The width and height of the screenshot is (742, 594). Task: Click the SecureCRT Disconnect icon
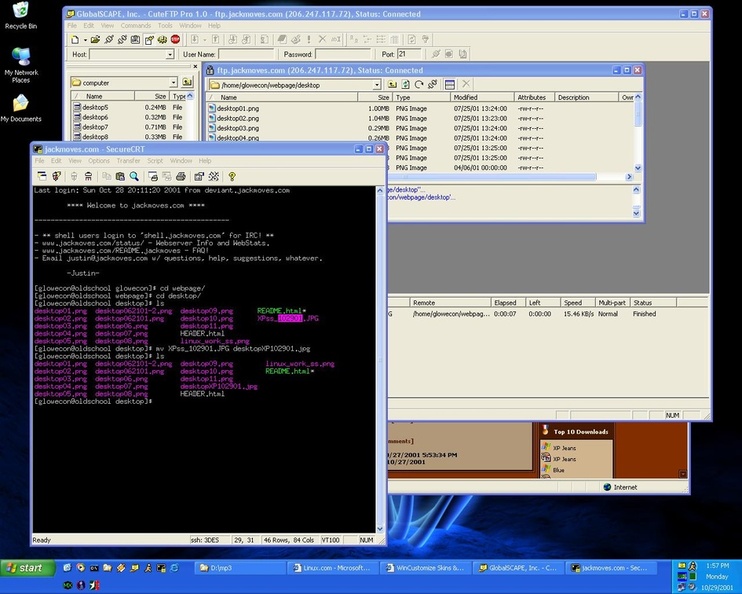88,177
